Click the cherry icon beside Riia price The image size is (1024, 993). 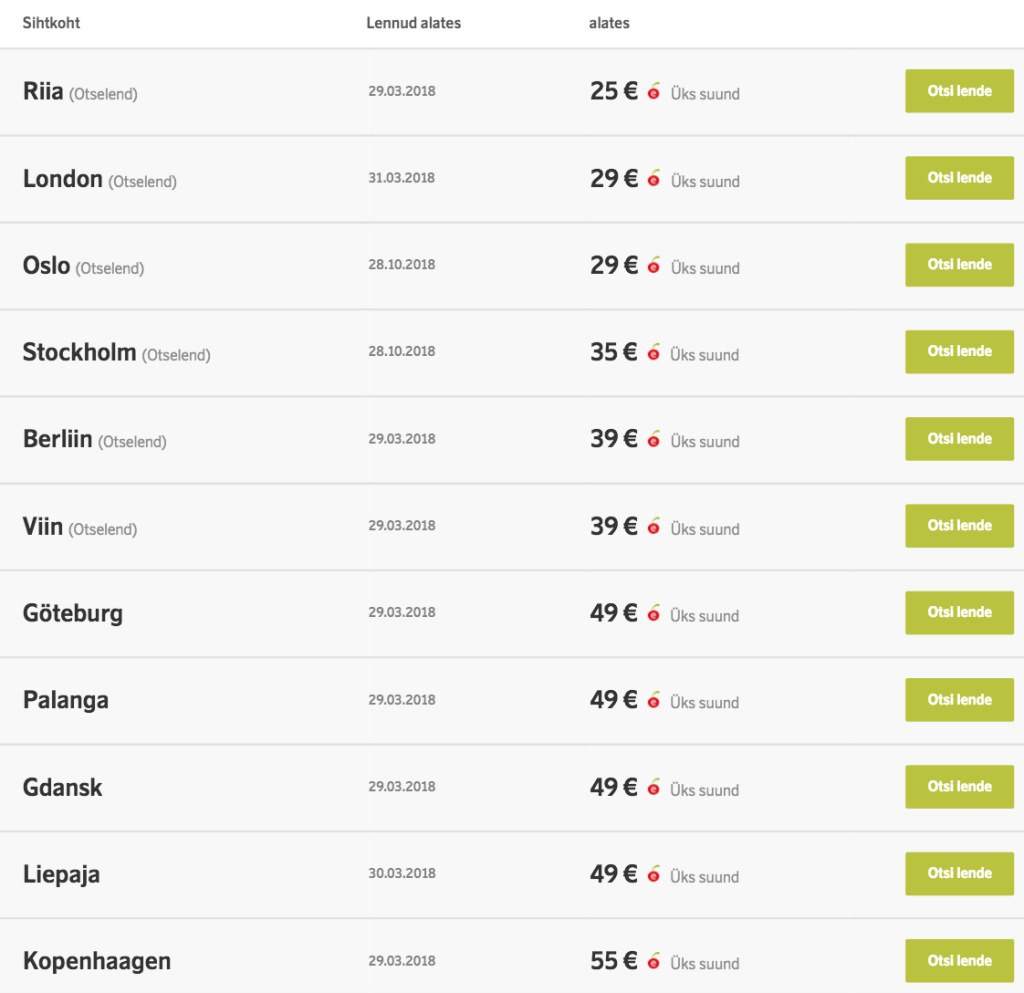coord(654,92)
